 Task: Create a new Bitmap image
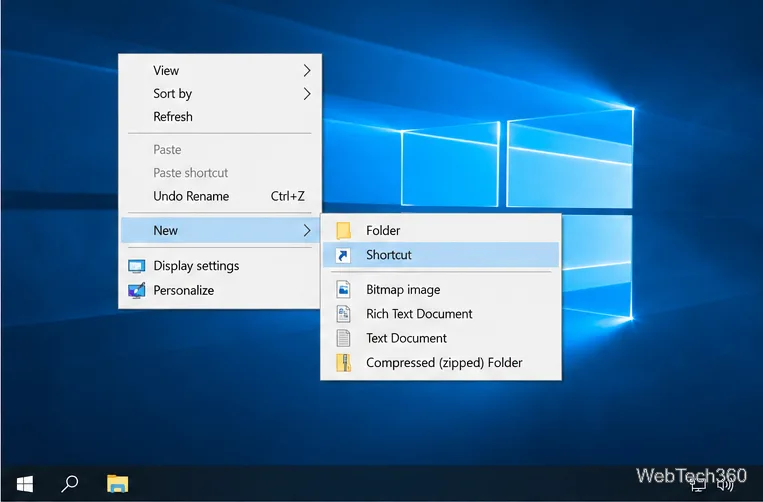[440, 289]
